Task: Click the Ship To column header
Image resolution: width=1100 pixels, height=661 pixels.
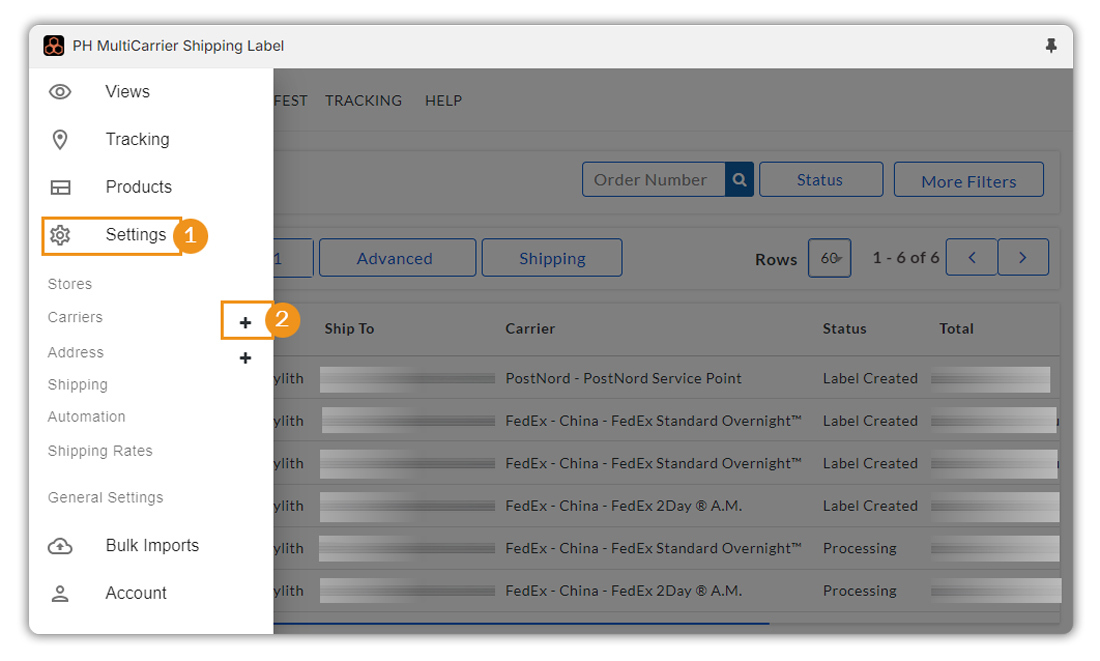Action: click(x=349, y=329)
